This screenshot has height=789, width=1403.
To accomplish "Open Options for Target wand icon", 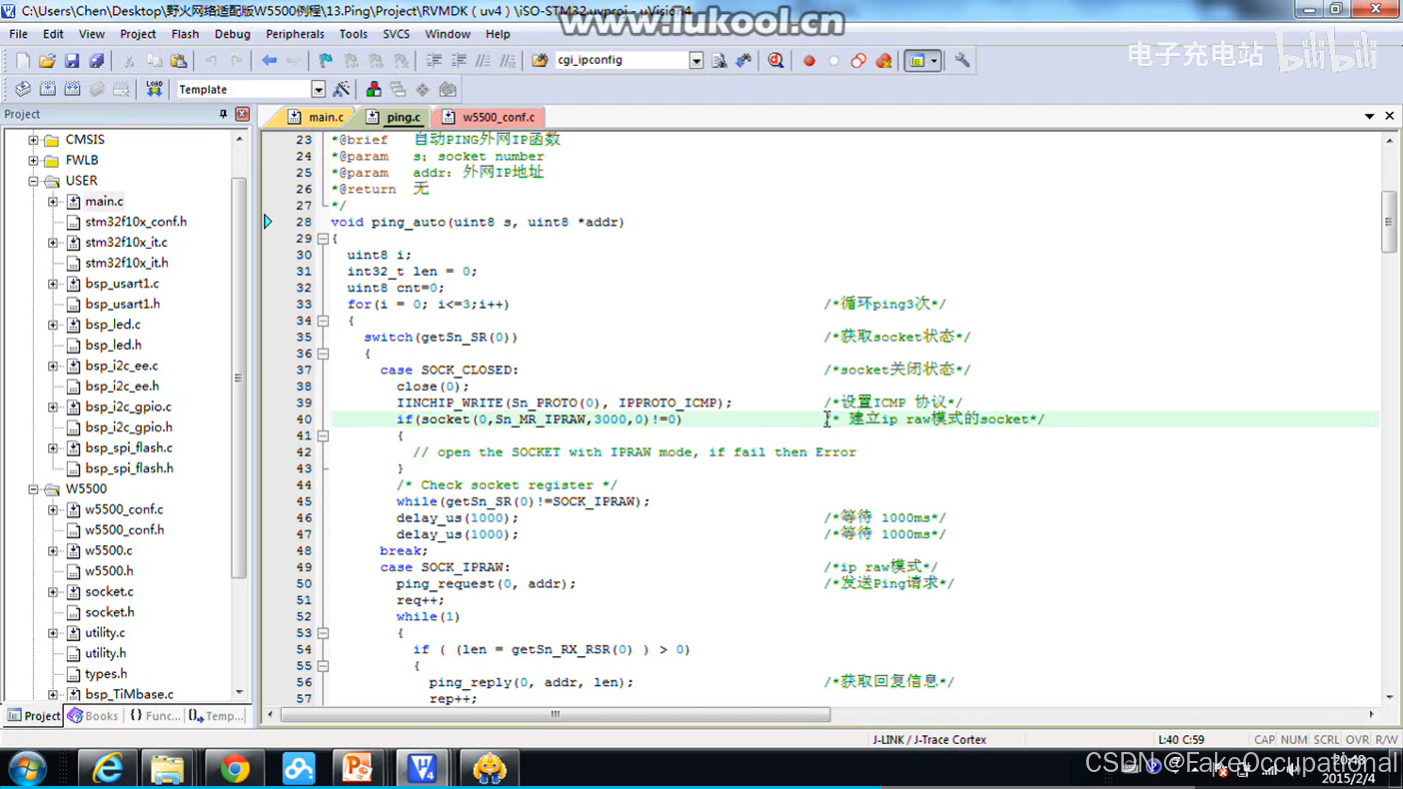I will 342,90.
